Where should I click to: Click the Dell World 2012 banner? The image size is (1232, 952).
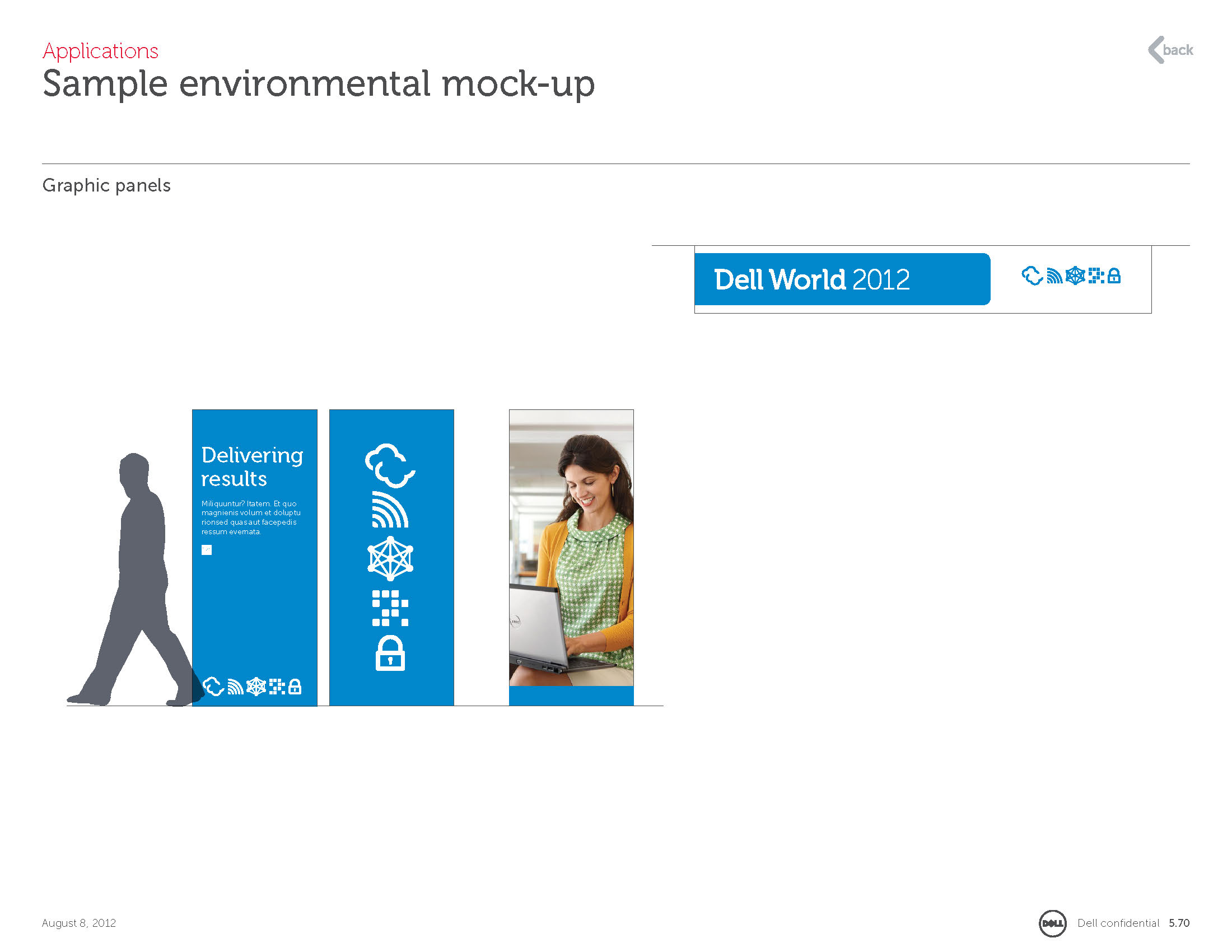842,279
